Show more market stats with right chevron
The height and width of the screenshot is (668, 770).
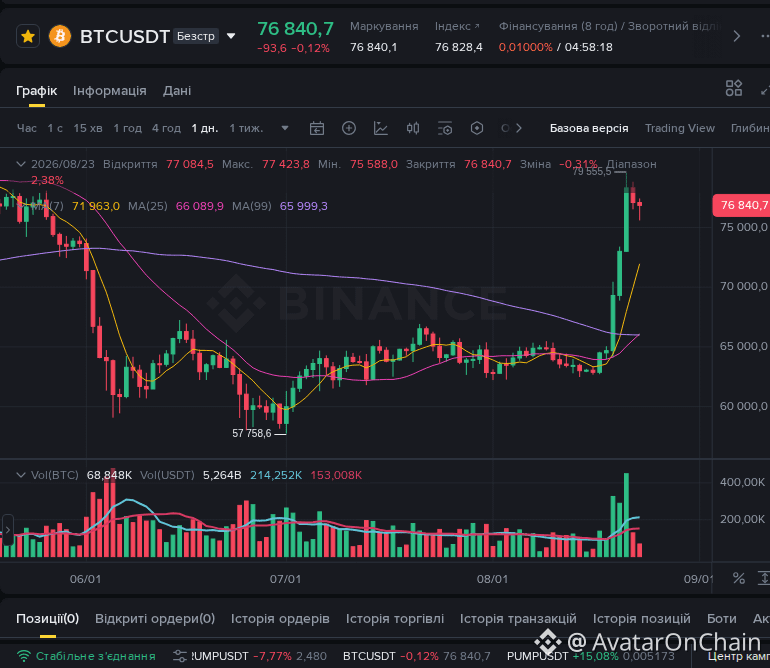pos(736,36)
